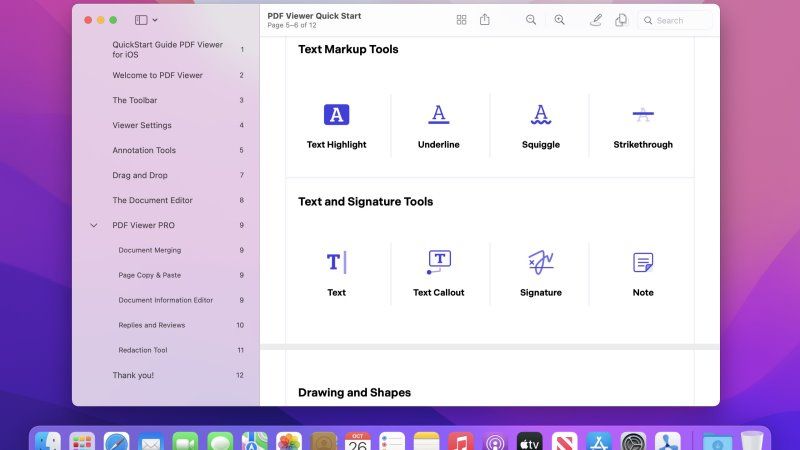This screenshot has height=450, width=800.
Task: Click the Underline tool icon
Action: click(x=439, y=114)
